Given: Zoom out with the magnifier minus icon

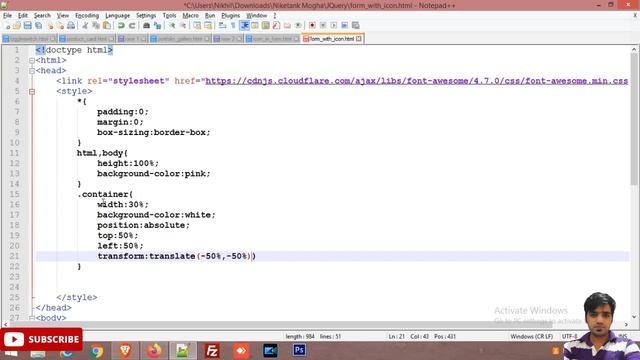Looking at the screenshot, I should (183, 26).
